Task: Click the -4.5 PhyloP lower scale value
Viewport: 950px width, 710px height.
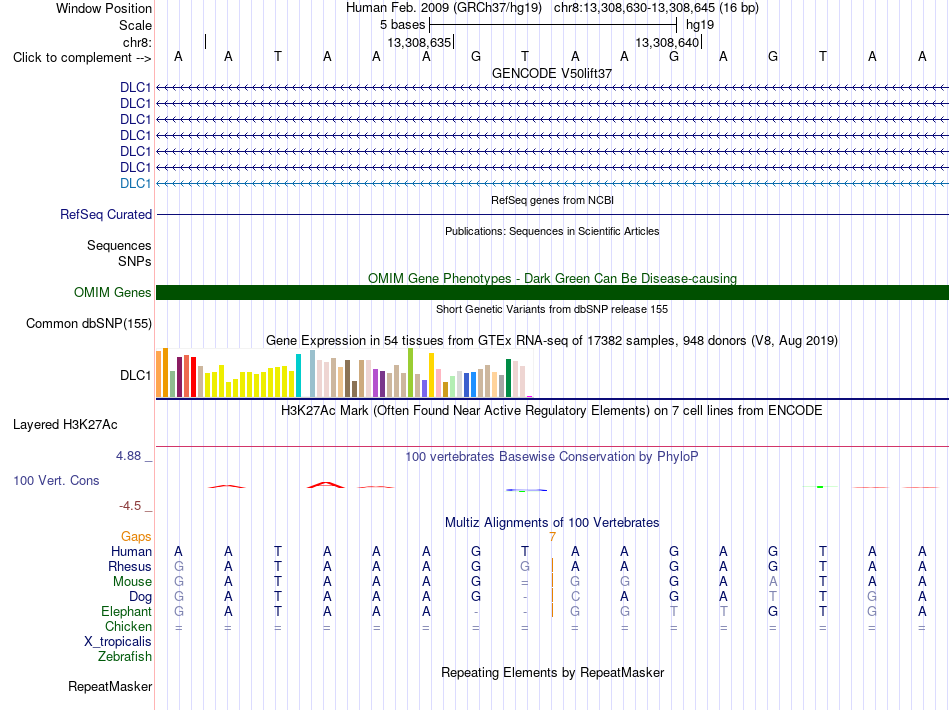Action: click(130, 506)
